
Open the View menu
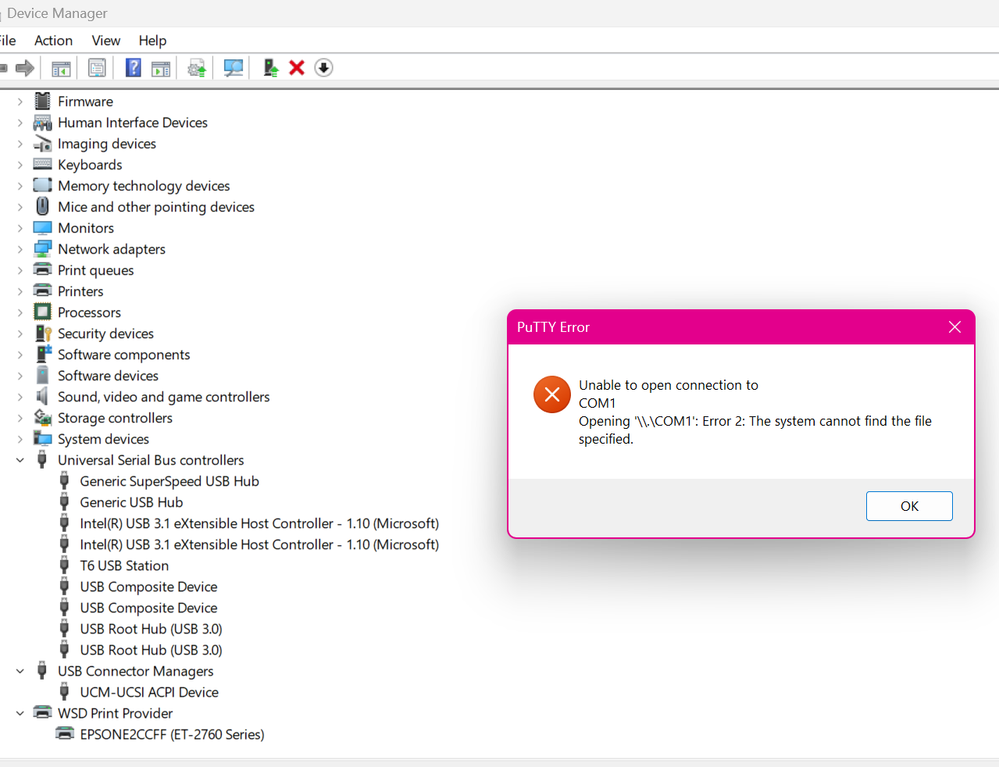(105, 40)
